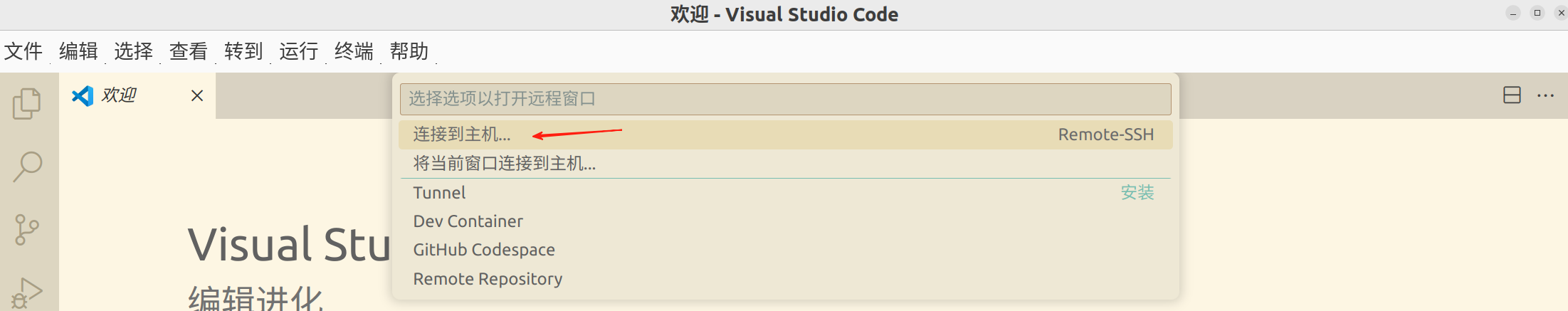Open the Source Control view icon
Screen dimensions: 1568x311
pyautogui.click(x=27, y=230)
